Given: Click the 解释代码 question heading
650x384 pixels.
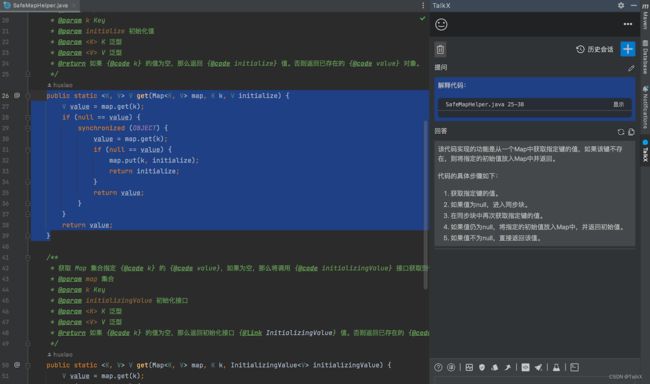Looking at the screenshot, I should pos(452,85).
